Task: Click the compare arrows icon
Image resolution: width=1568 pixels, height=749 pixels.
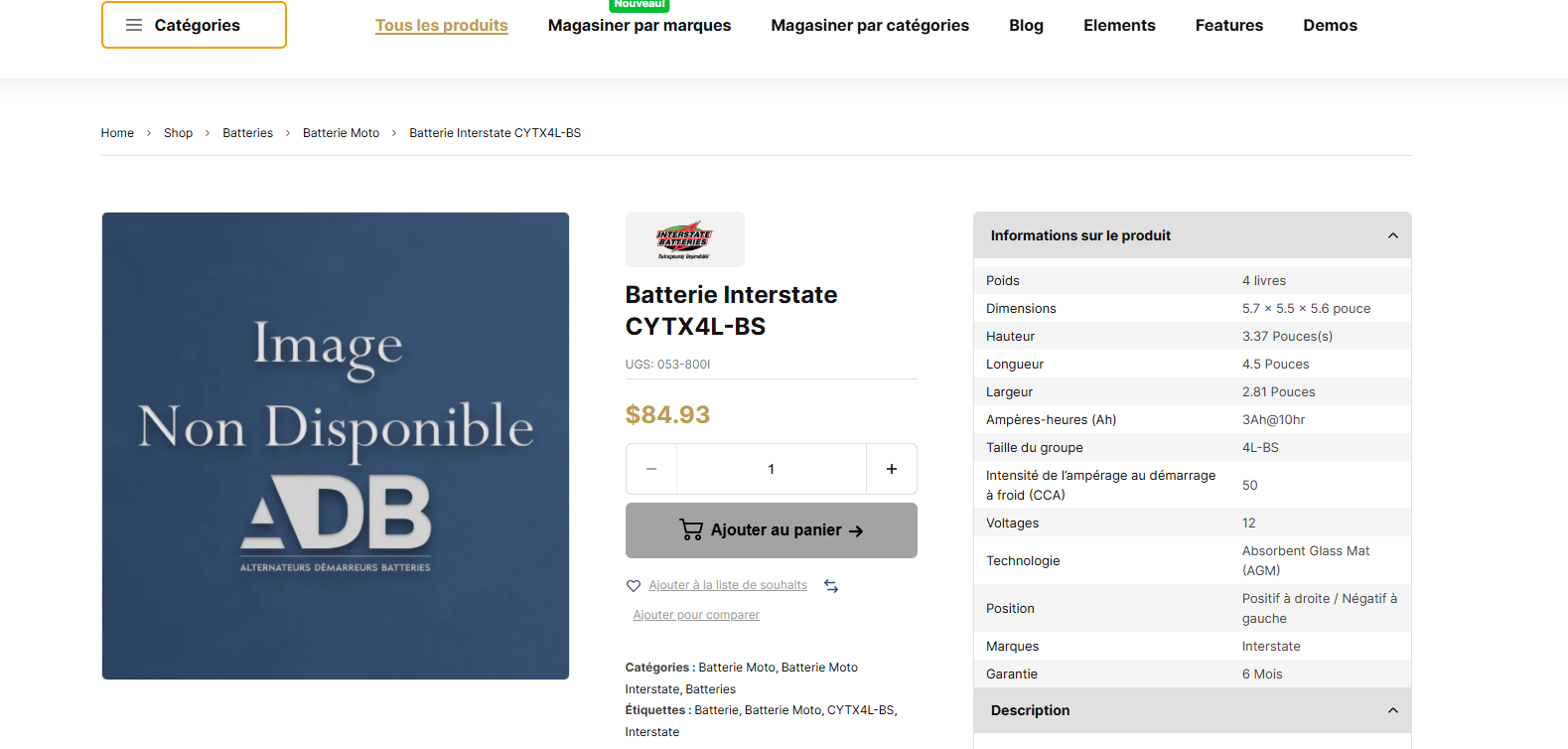Action: point(831,586)
